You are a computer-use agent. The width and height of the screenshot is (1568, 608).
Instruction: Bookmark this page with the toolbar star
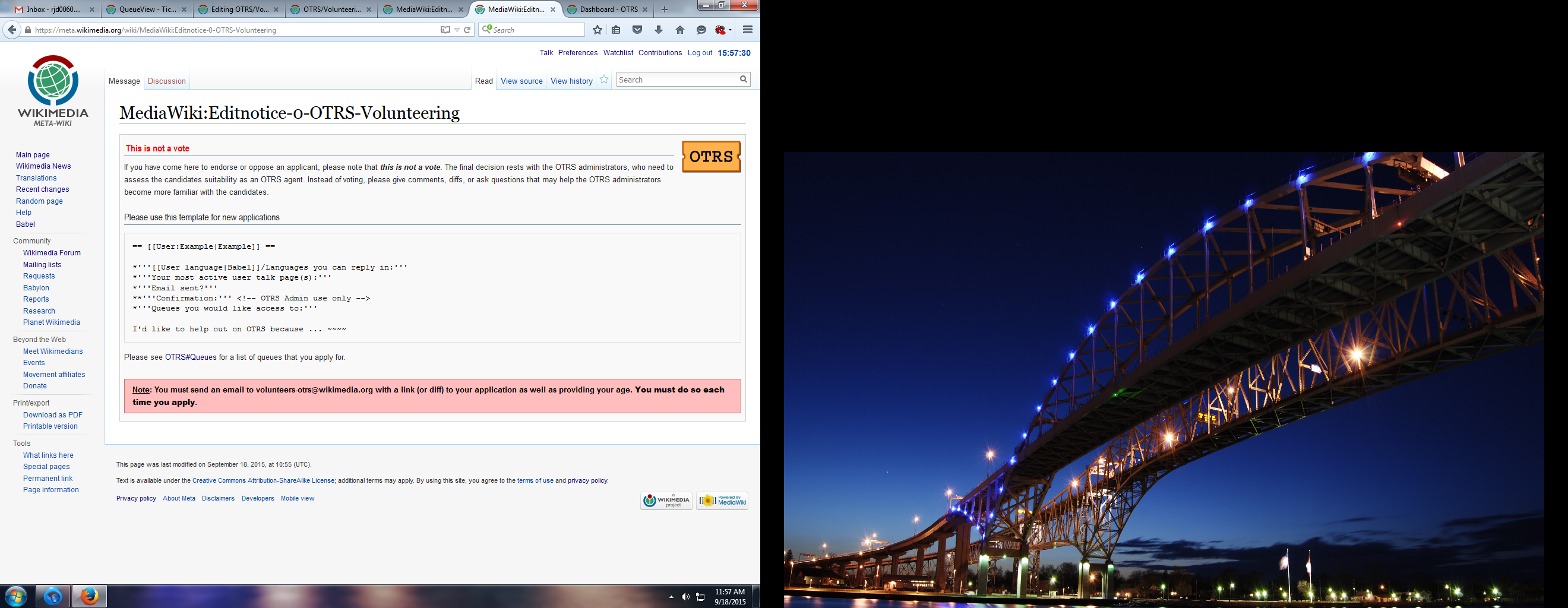tap(598, 30)
